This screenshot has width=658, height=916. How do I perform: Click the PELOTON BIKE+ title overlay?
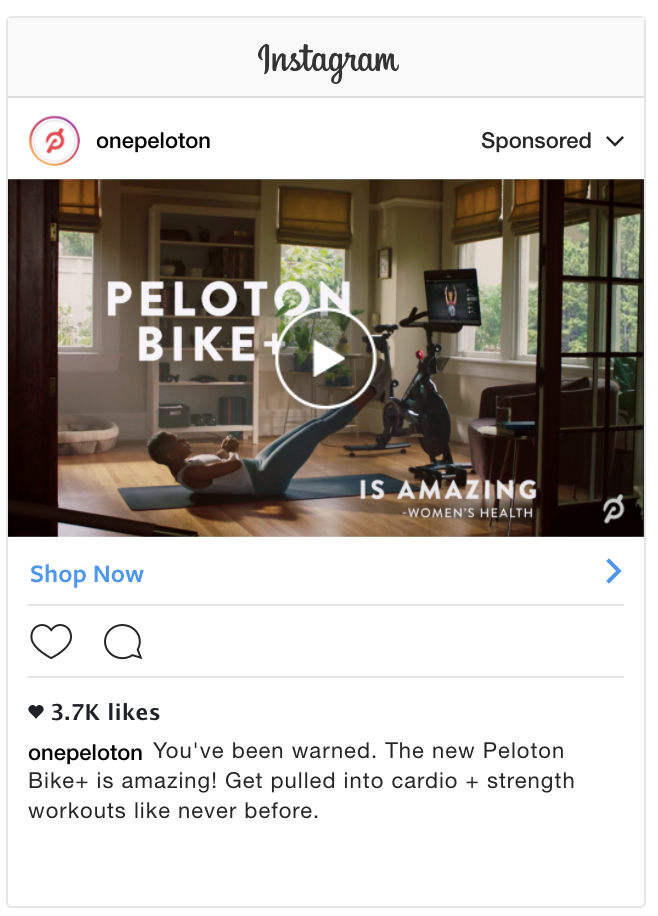coord(229,321)
